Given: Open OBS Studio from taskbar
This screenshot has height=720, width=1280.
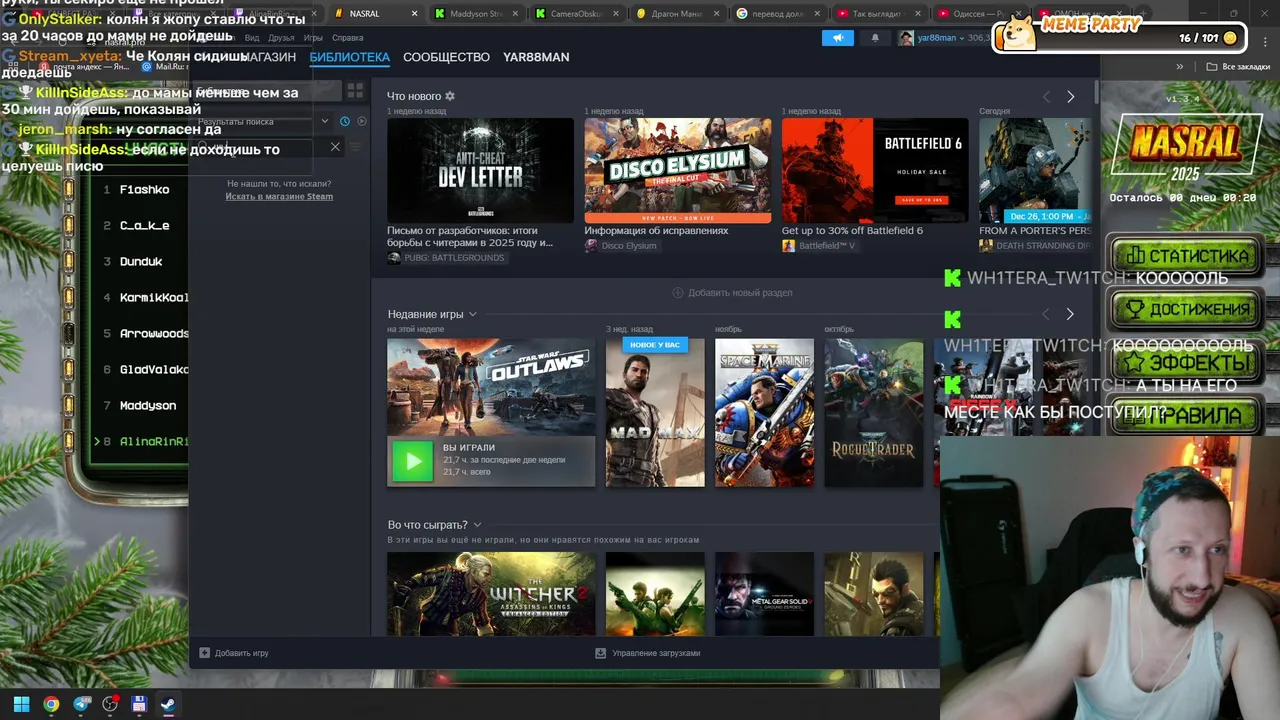Looking at the screenshot, I should pos(110,704).
